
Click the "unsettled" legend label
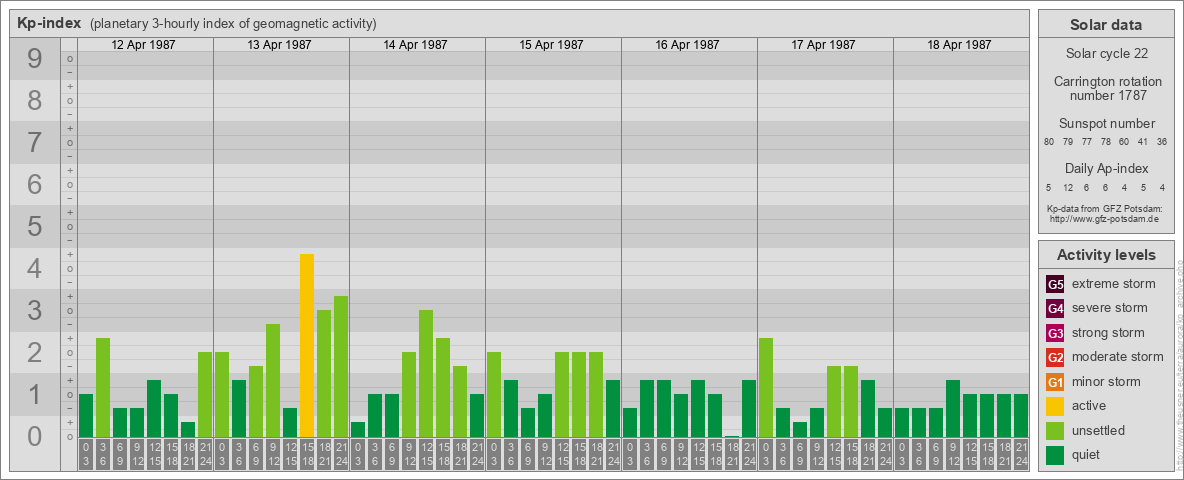click(x=1099, y=430)
